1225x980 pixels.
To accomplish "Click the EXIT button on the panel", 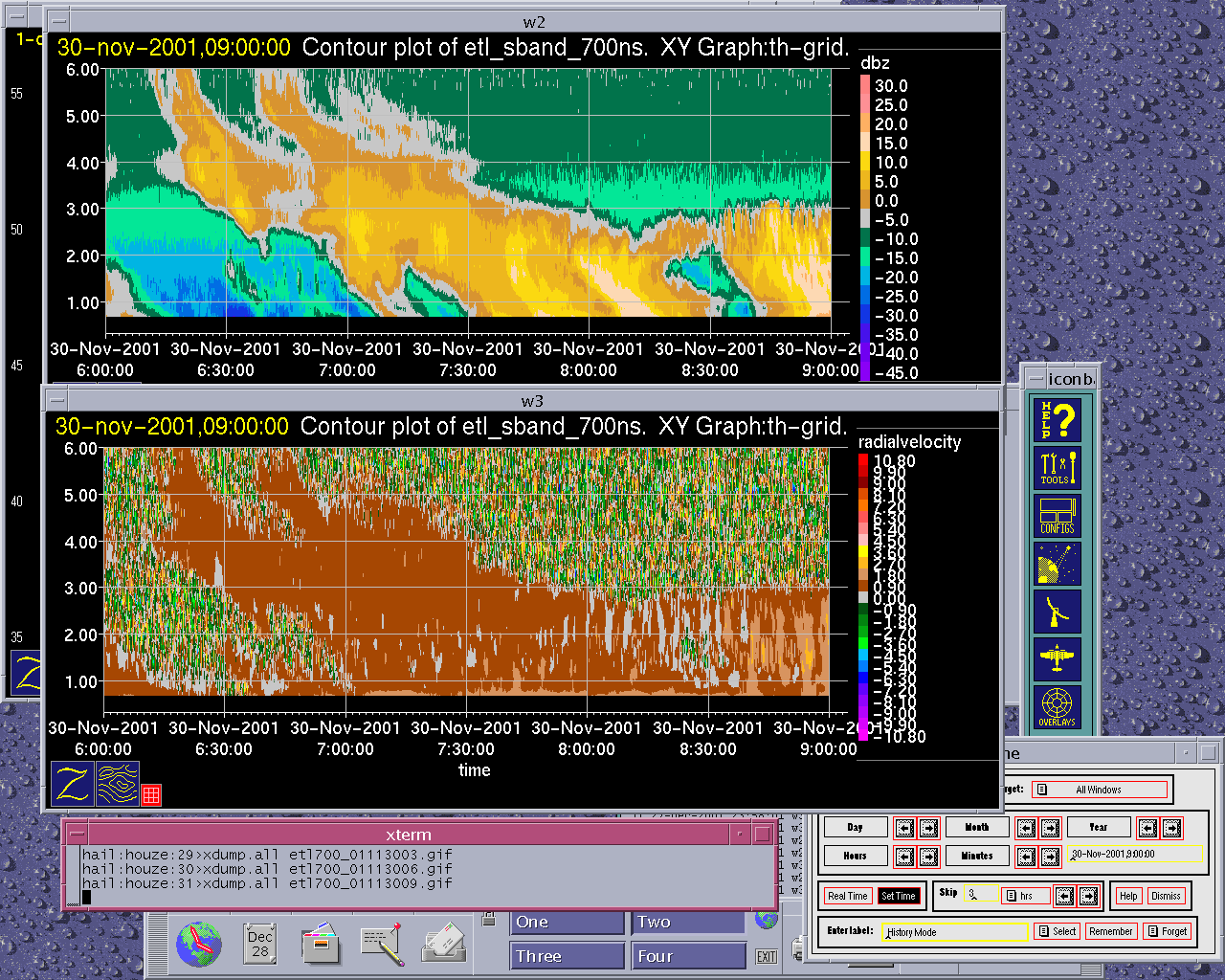I will coord(767,956).
